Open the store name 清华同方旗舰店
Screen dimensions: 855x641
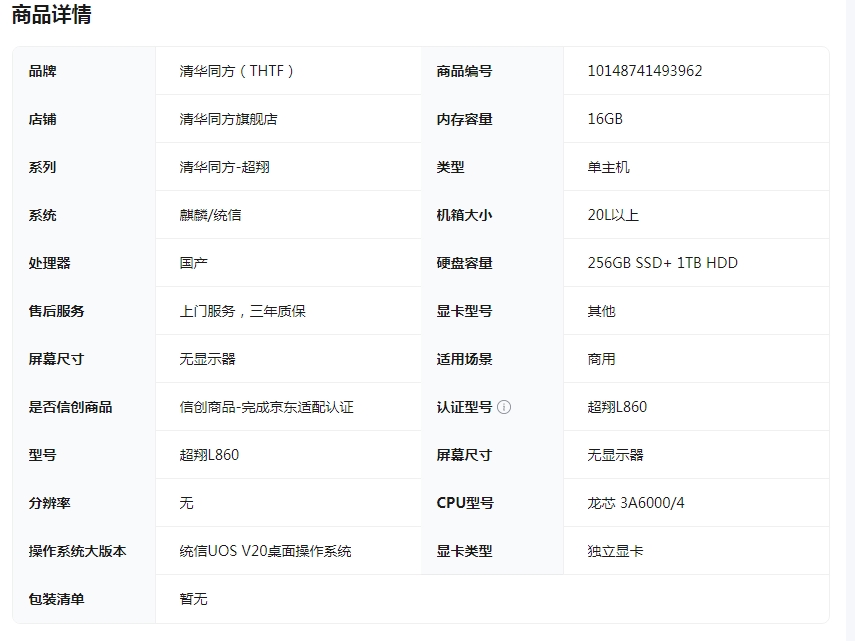tap(228, 119)
